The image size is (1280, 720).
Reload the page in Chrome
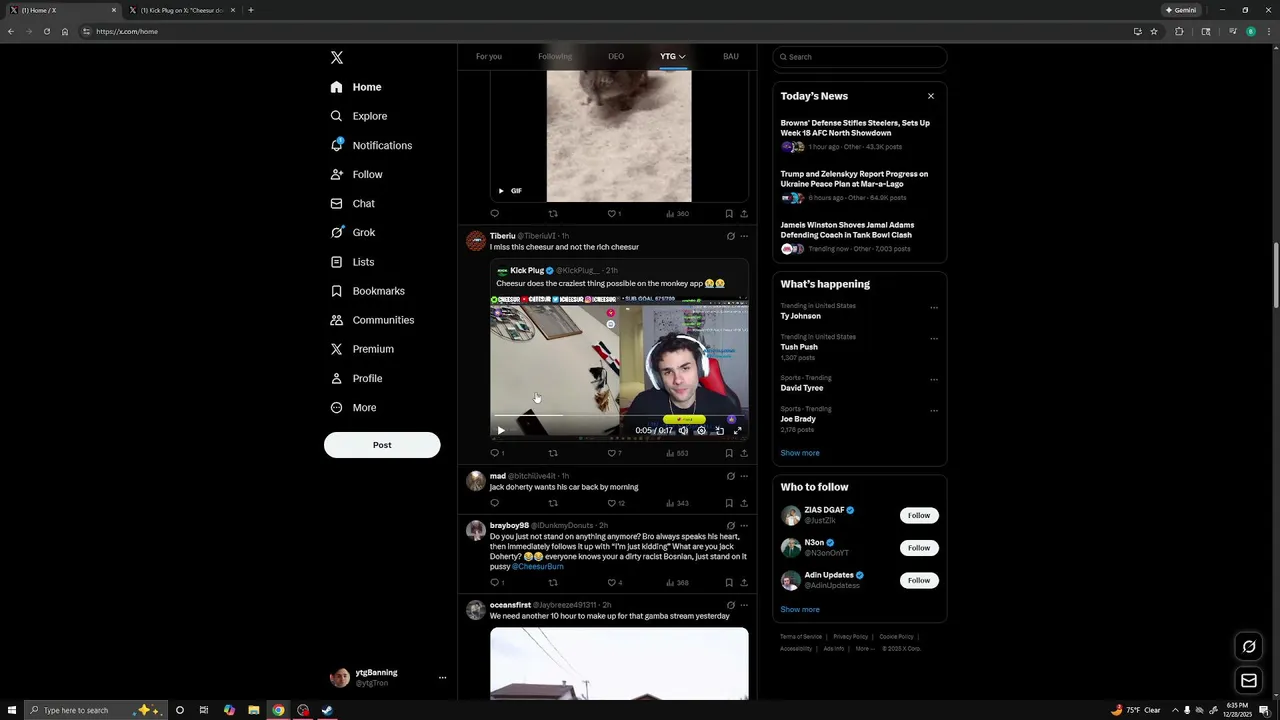click(x=46, y=31)
